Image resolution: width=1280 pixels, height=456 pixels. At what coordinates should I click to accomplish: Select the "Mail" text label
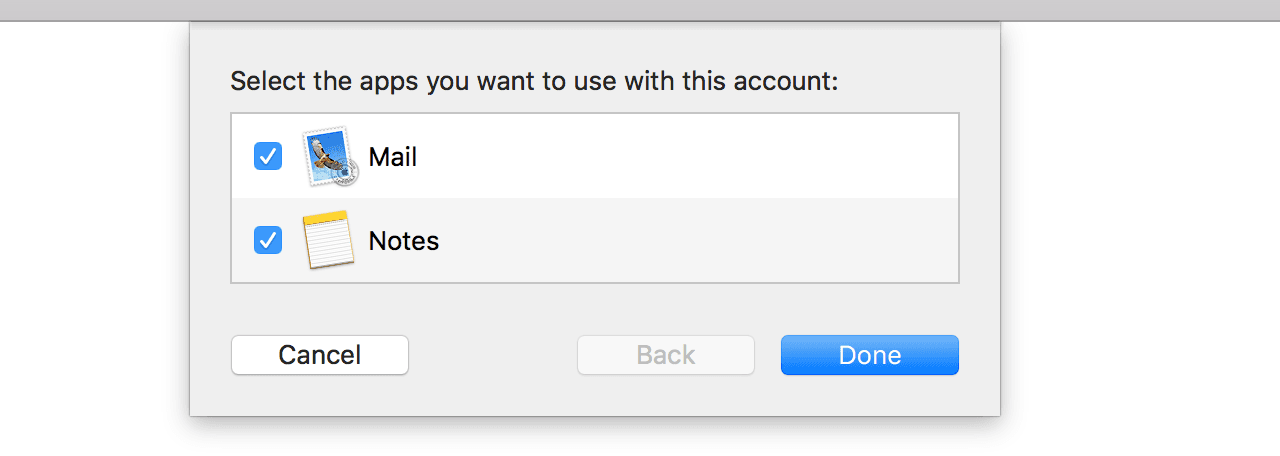393,157
